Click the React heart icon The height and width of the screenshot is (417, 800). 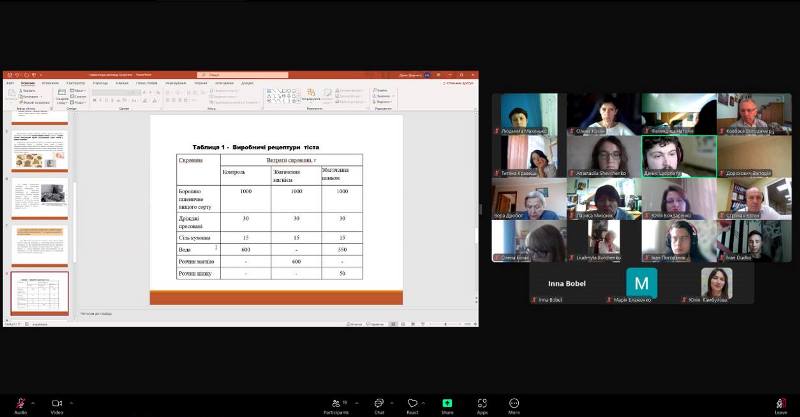(x=412, y=402)
